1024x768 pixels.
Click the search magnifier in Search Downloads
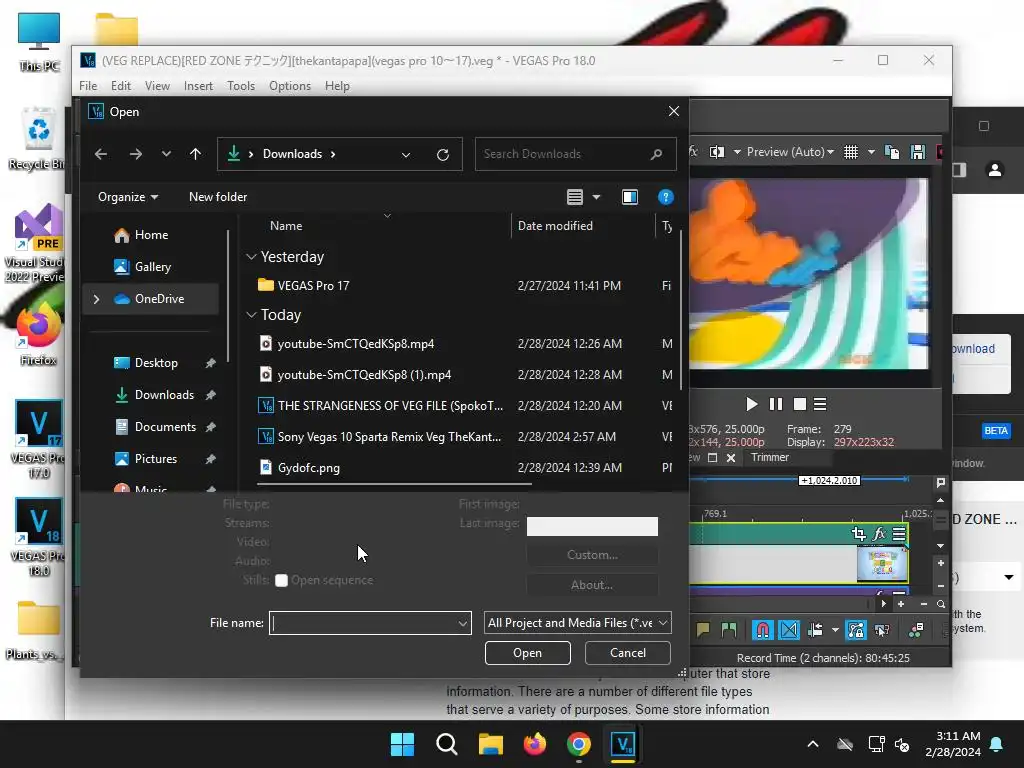(656, 154)
